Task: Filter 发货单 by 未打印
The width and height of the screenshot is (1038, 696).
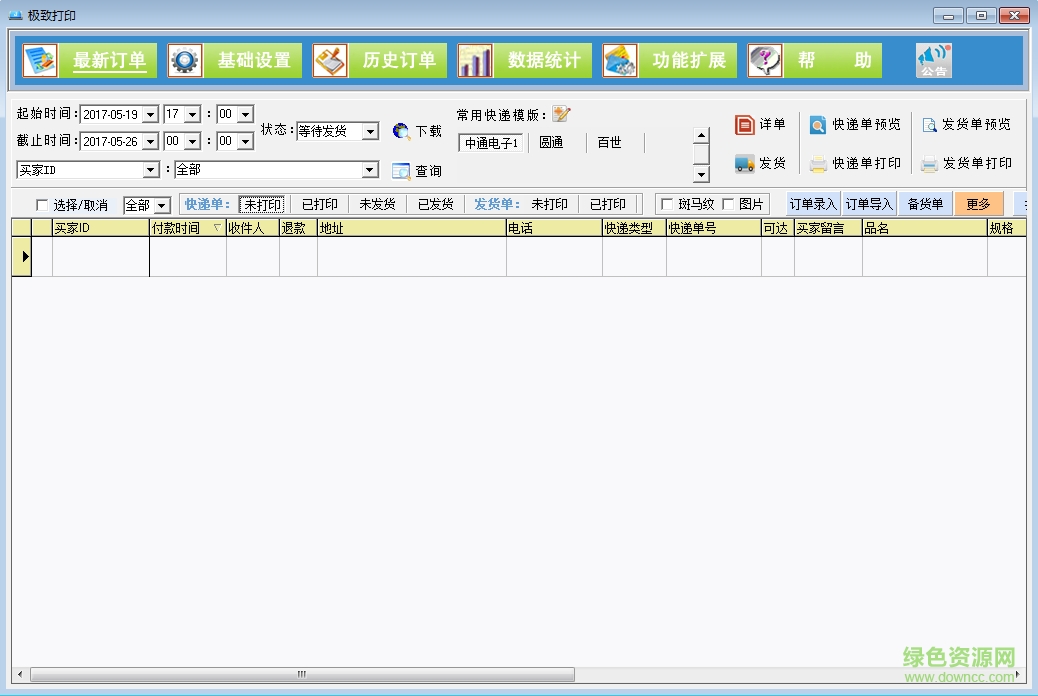Action: coord(549,205)
